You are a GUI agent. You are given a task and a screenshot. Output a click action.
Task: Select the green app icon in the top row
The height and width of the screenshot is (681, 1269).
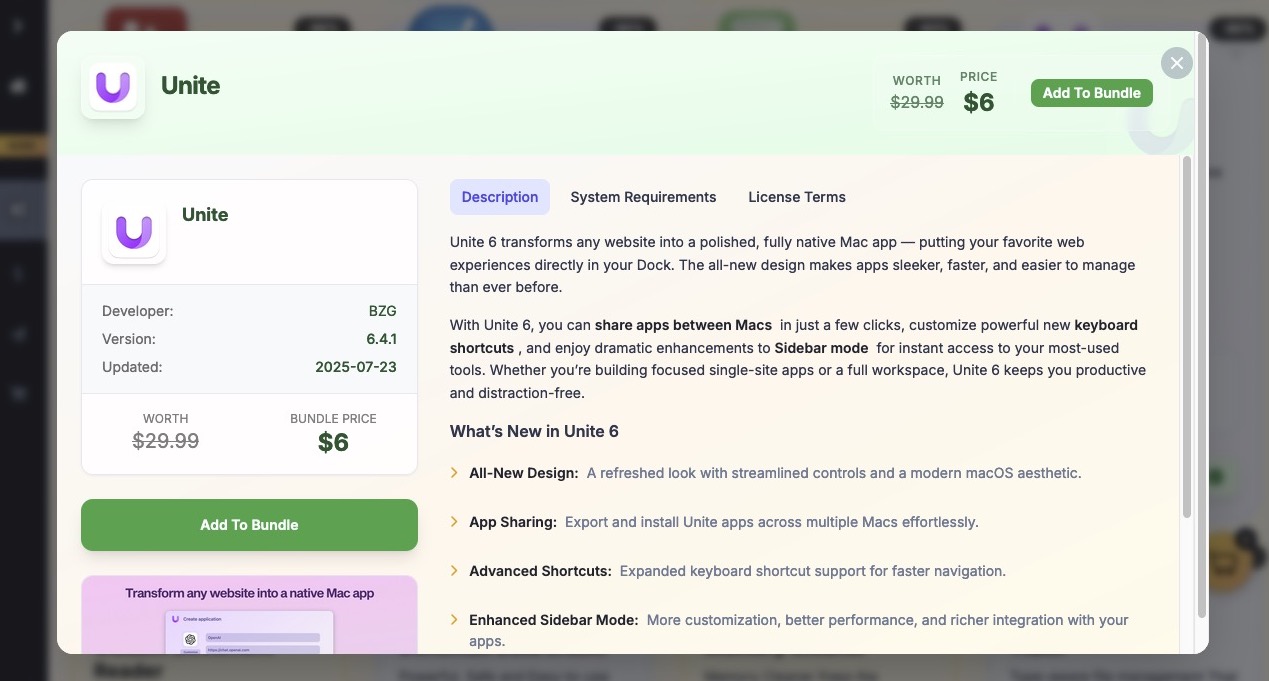coord(757,20)
